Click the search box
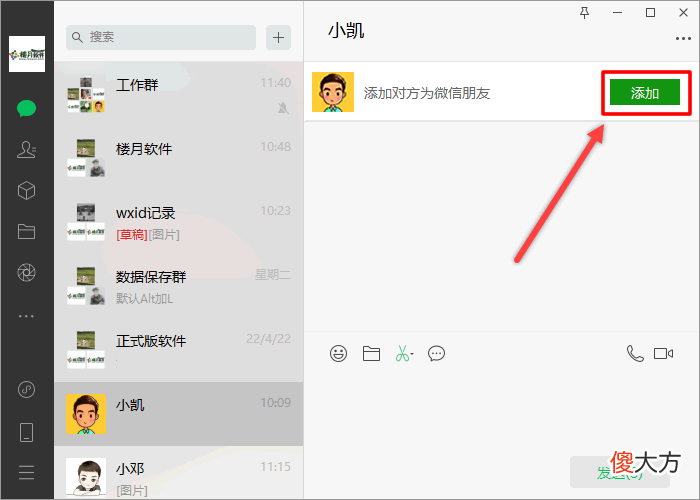Image resolution: width=700 pixels, height=500 pixels. [161, 37]
